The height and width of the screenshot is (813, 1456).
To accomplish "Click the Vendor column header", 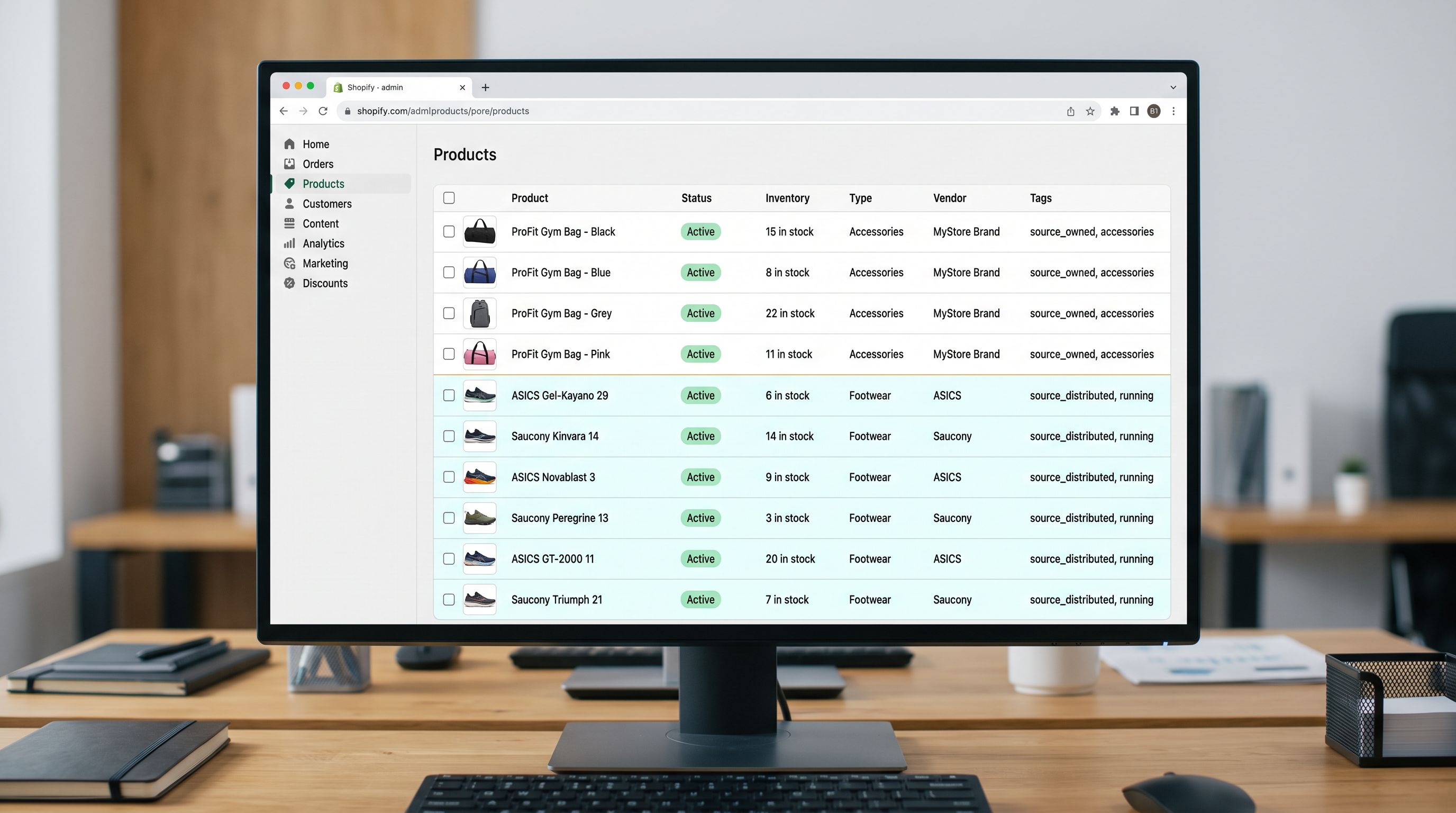I will (x=950, y=198).
